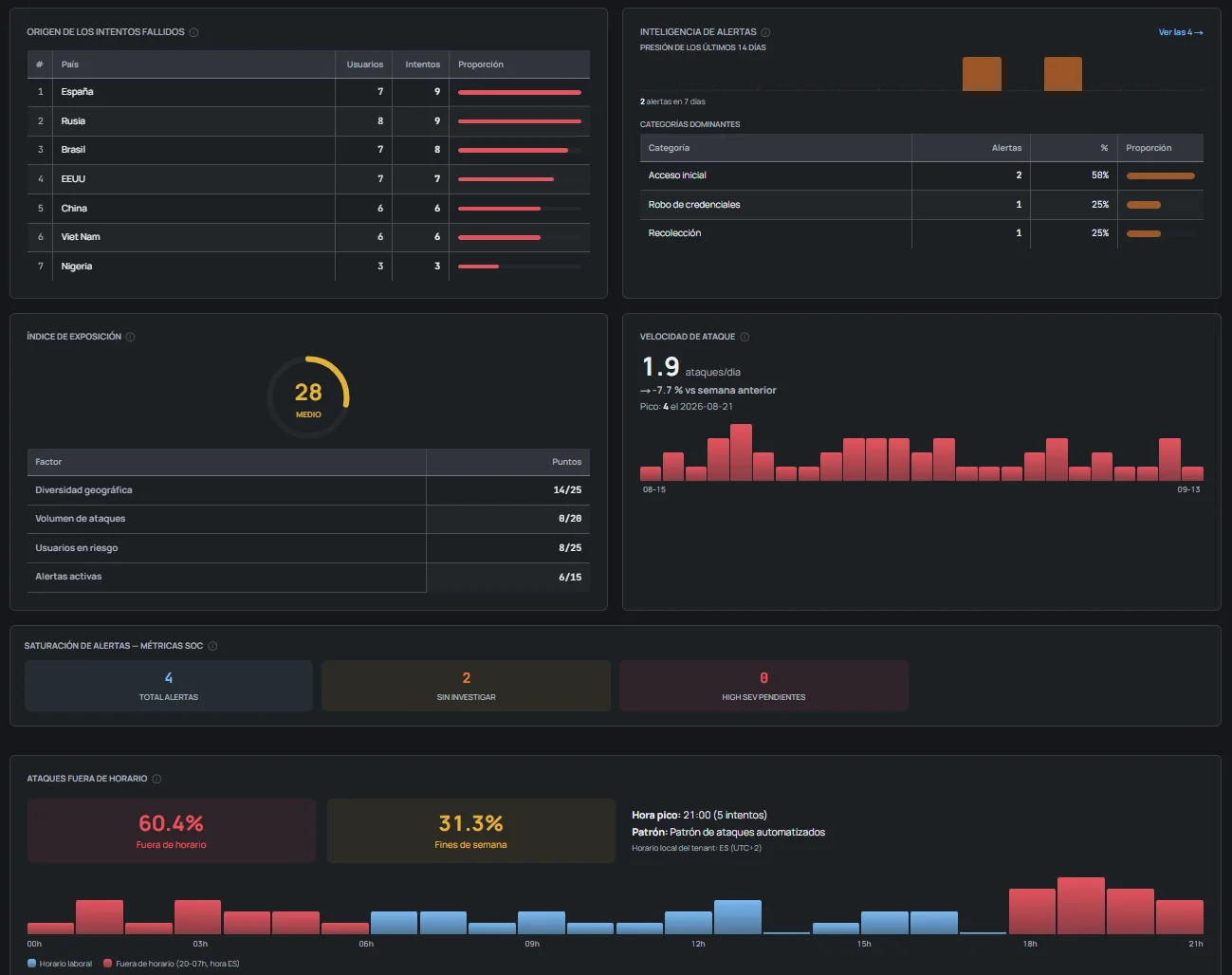Click the Recolección category row
Viewport: 1232px width, 975px height.
click(x=921, y=233)
